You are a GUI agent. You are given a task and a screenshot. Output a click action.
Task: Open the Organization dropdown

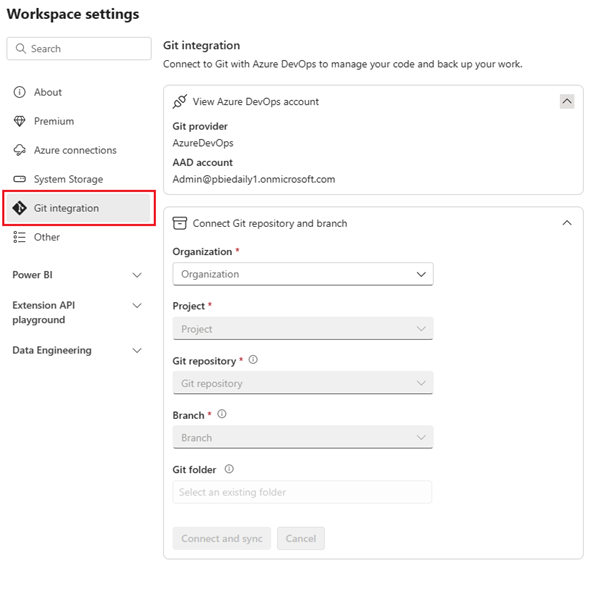click(x=303, y=274)
